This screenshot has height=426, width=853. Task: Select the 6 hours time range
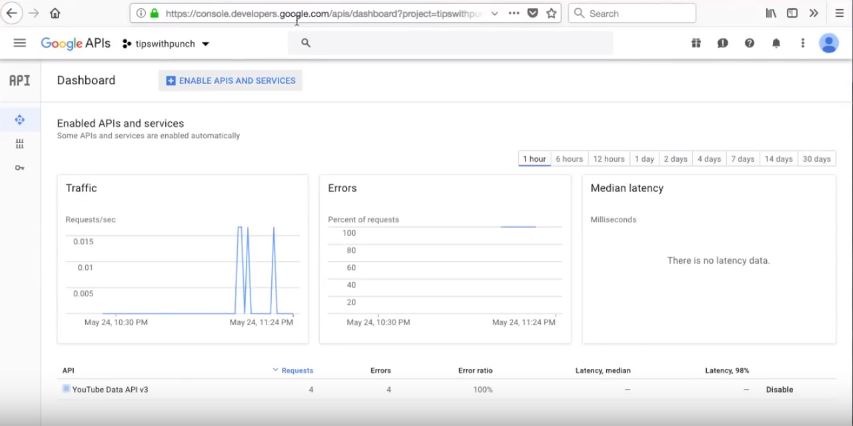pyautogui.click(x=569, y=159)
